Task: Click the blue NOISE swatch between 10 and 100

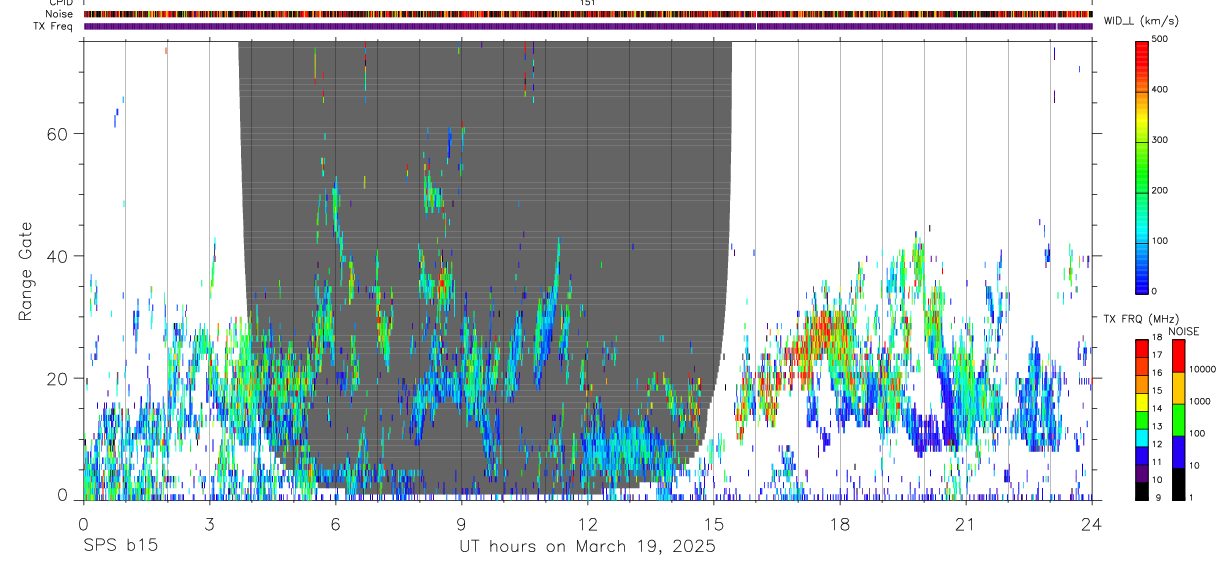Action: [x=1178, y=452]
